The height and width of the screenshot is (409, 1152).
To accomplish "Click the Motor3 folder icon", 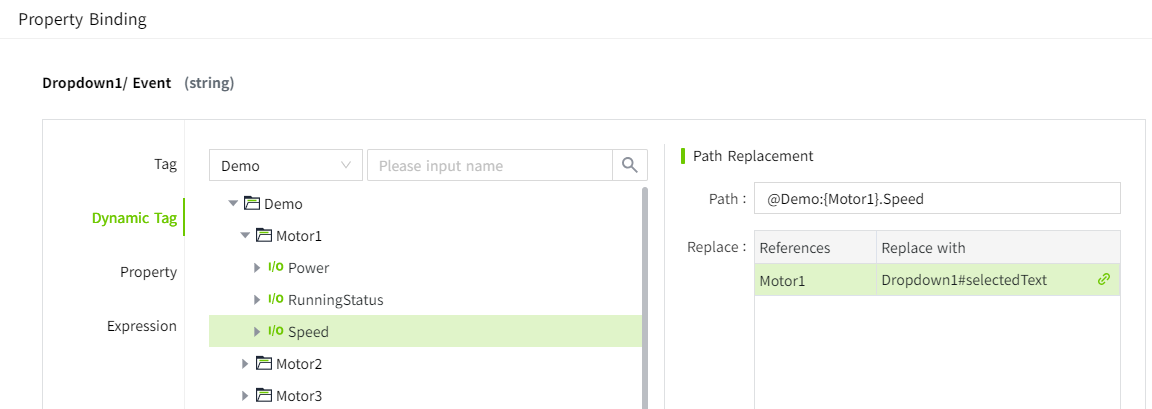I will pyautogui.click(x=264, y=396).
